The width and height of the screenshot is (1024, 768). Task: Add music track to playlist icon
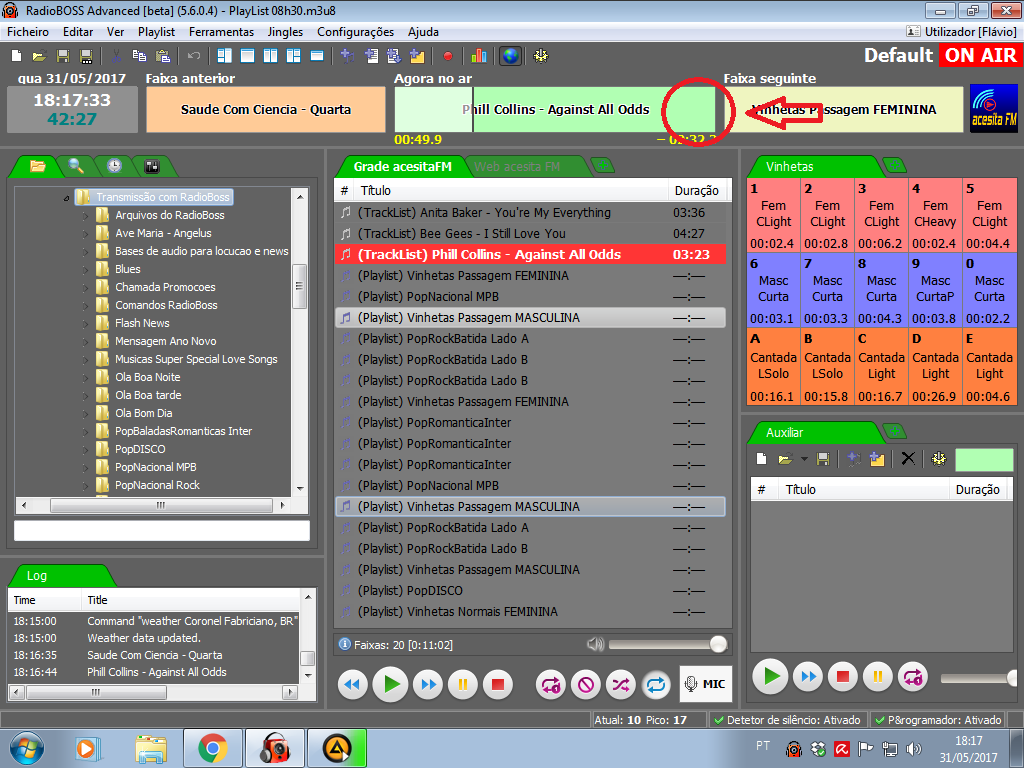pos(347,56)
